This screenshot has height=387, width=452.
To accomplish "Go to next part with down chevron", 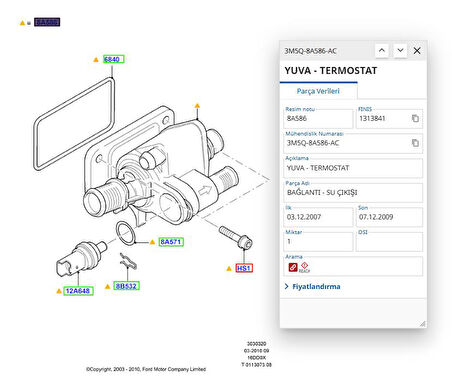I will (x=400, y=51).
